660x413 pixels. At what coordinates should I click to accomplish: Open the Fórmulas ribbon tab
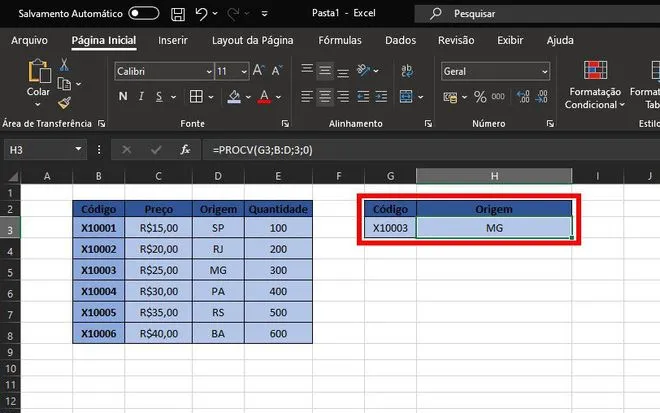[x=340, y=40]
